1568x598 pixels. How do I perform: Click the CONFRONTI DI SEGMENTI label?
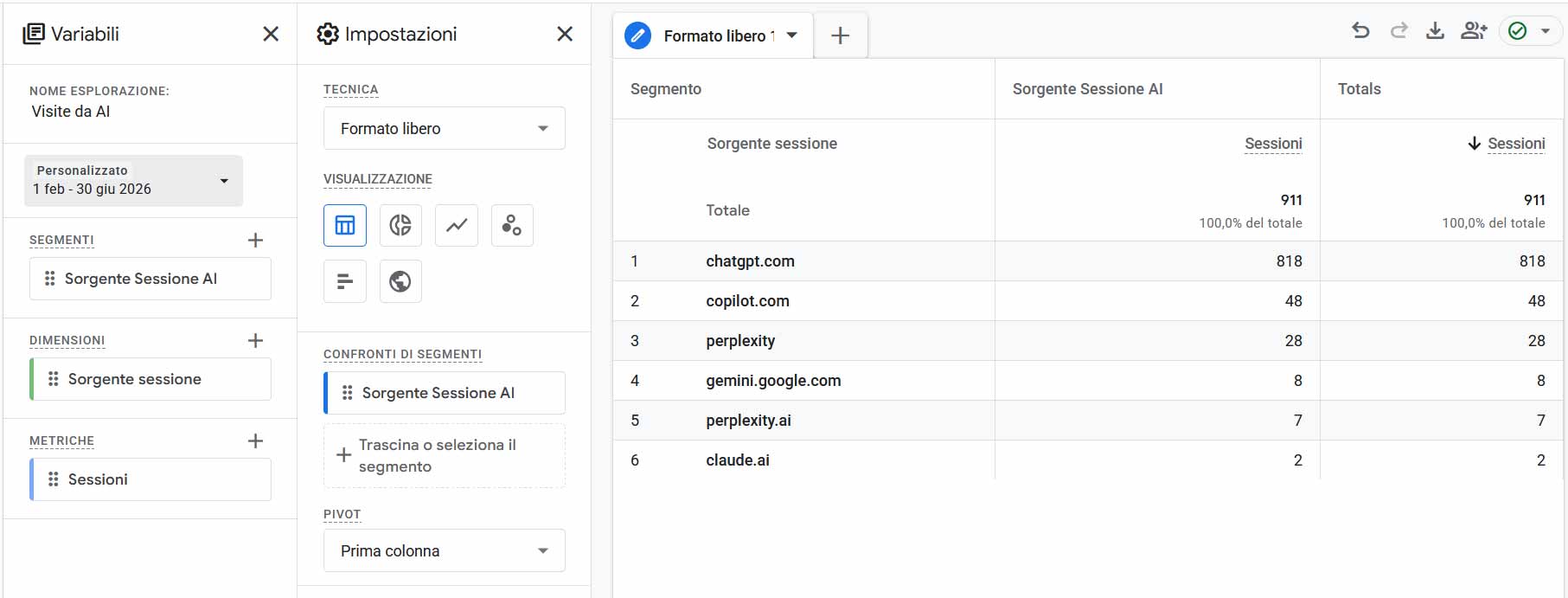[x=402, y=354]
